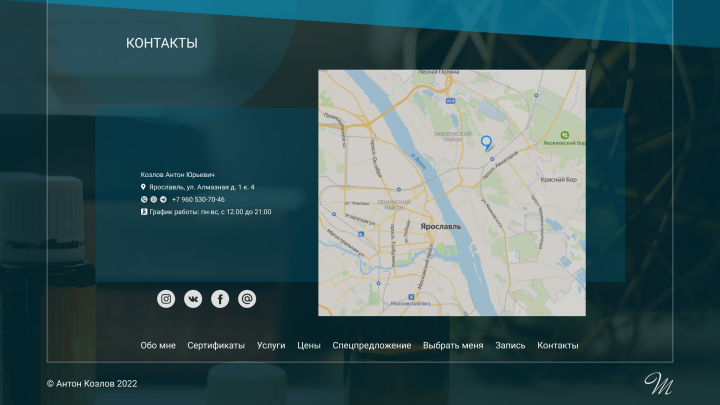The image size is (720, 405).
Task: Select Контакты in the footer menu
Action: coord(558,345)
